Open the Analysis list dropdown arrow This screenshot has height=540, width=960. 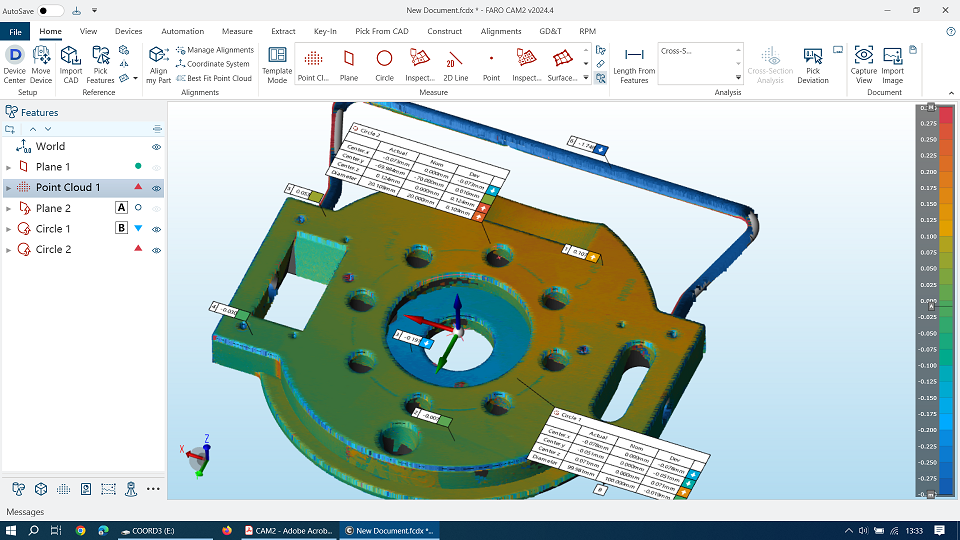(738, 78)
